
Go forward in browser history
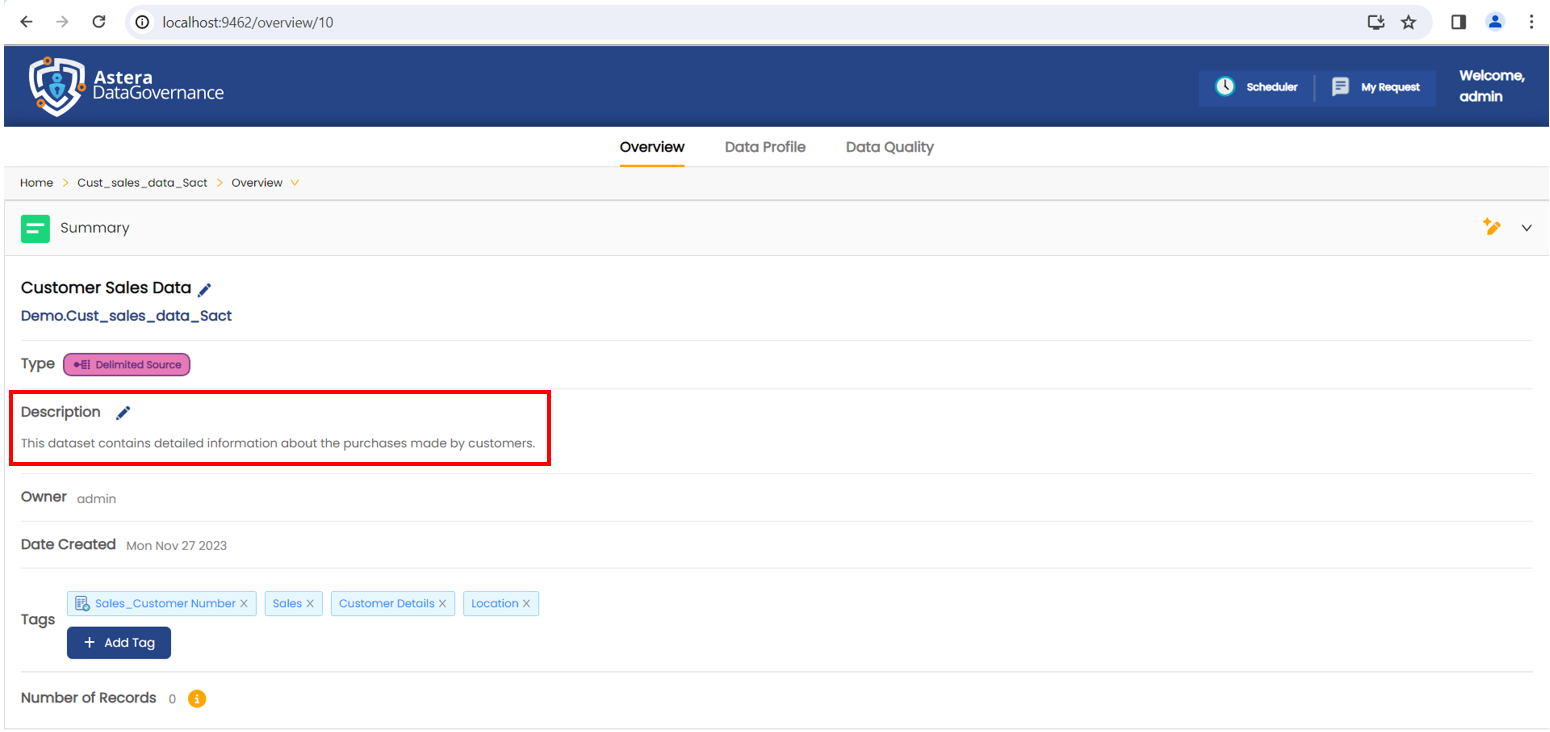[62, 22]
